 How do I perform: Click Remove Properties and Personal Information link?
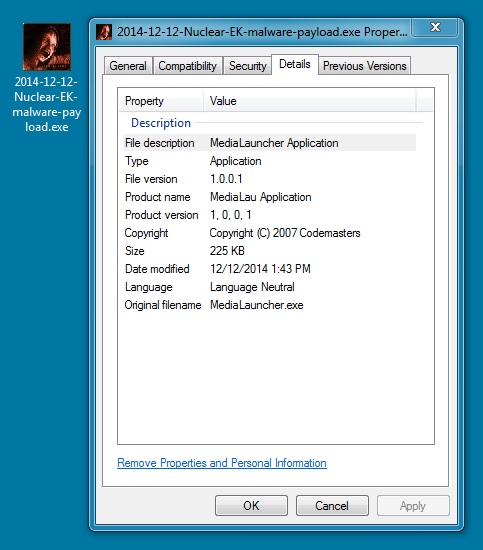click(222, 463)
